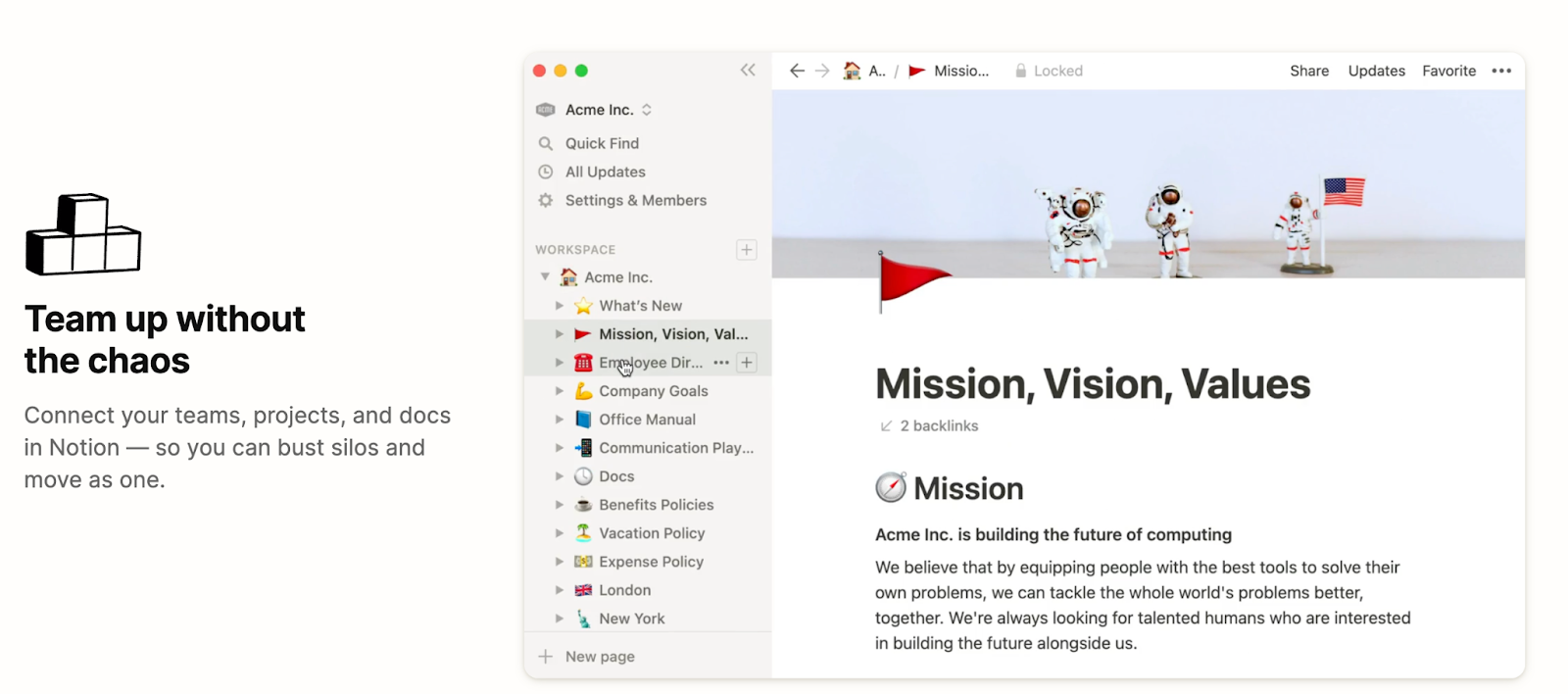1568x694 pixels.
Task: Click the Acme Inc. workspace logo icon
Action: [x=546, y=110]
